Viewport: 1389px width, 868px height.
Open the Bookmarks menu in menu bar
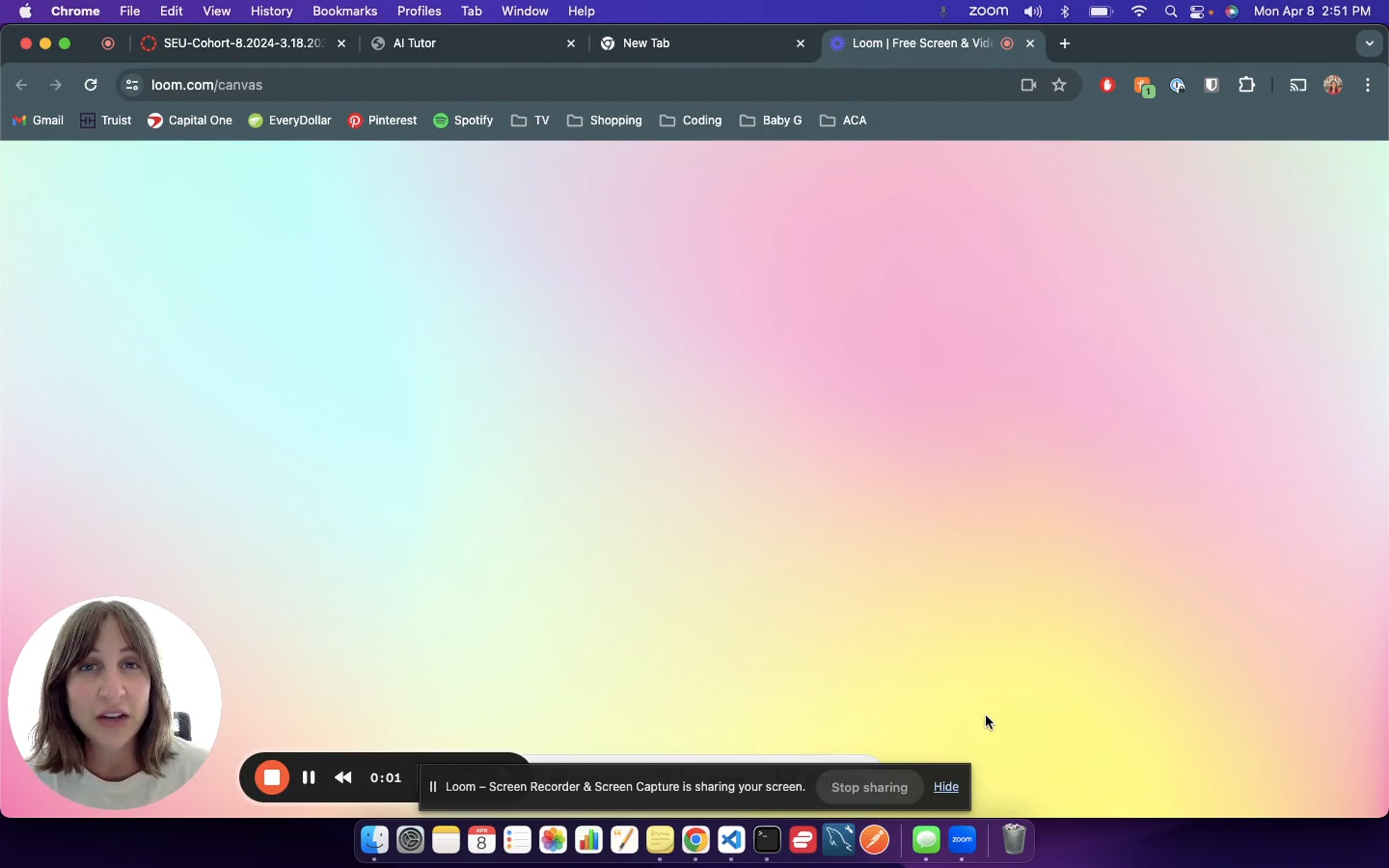pos(344,11)
